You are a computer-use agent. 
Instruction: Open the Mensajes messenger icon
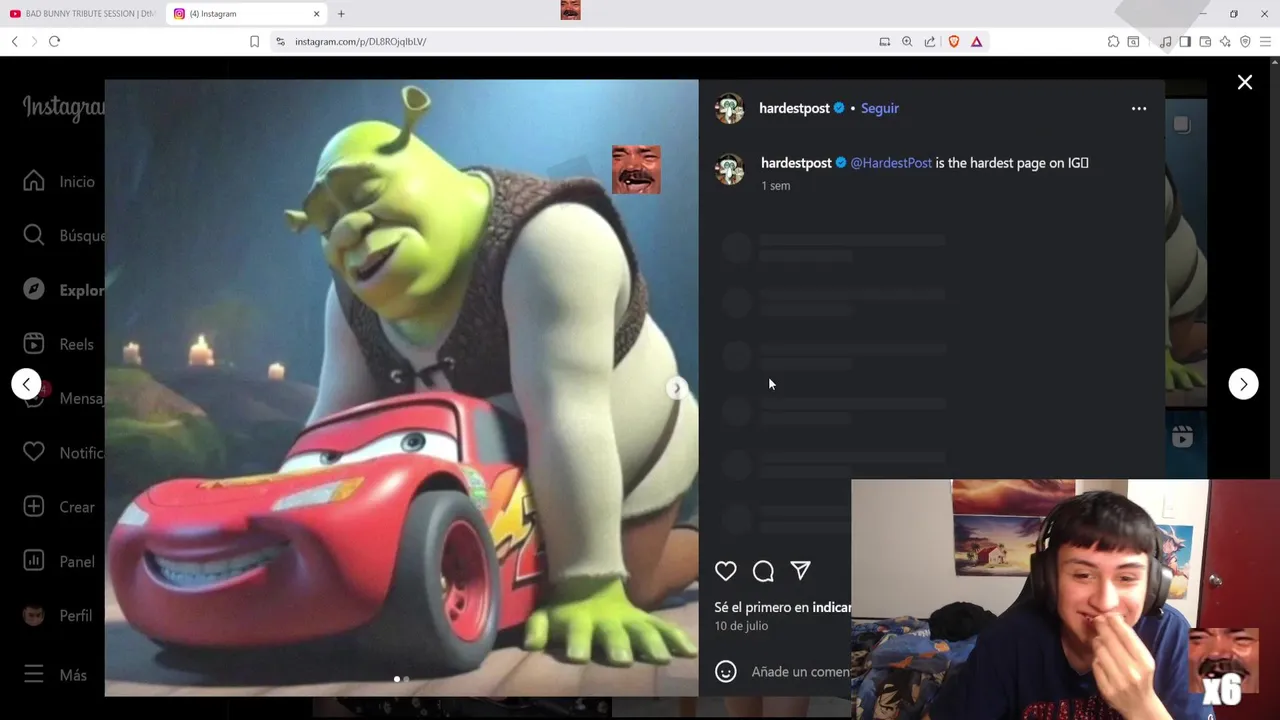pyautogui.click(x=34, y=398)
